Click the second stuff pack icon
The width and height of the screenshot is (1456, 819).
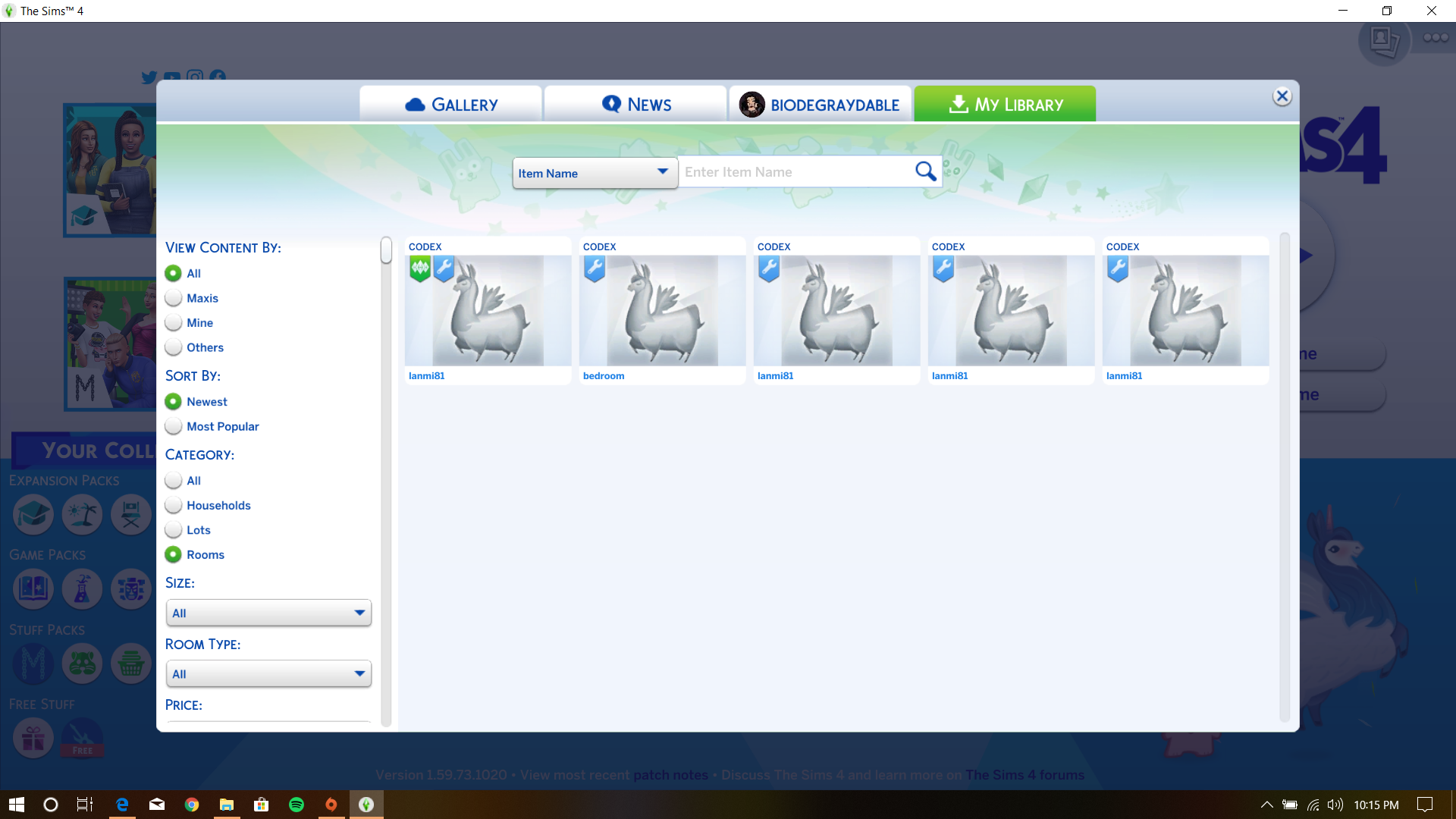(82, 664)
